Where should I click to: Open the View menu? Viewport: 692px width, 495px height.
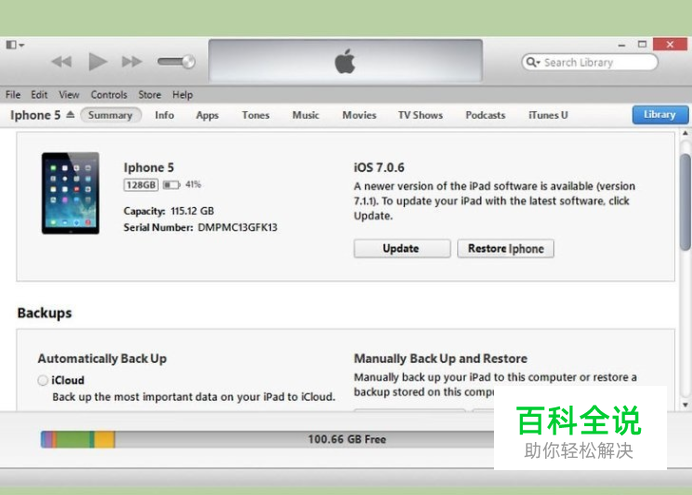(69, 95)
